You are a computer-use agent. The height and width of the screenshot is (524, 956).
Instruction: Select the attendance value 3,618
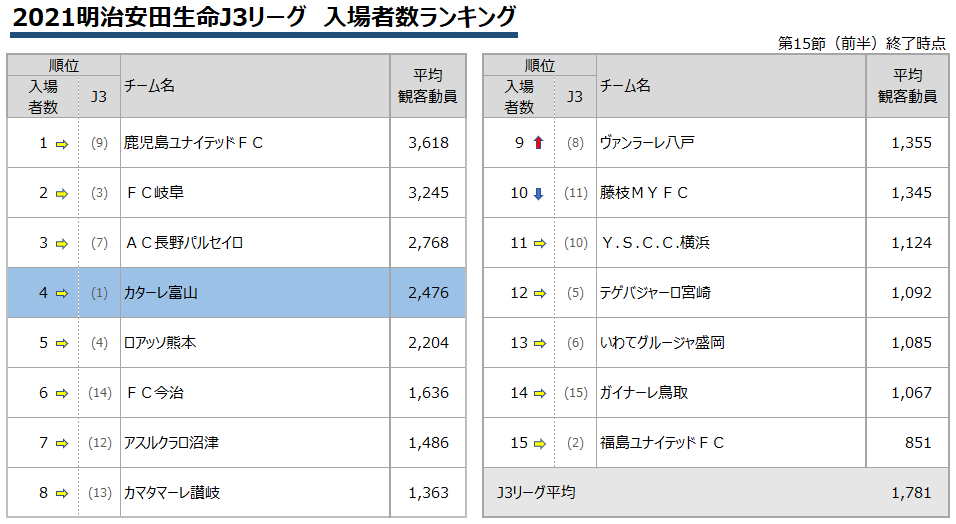coord(429,143)
